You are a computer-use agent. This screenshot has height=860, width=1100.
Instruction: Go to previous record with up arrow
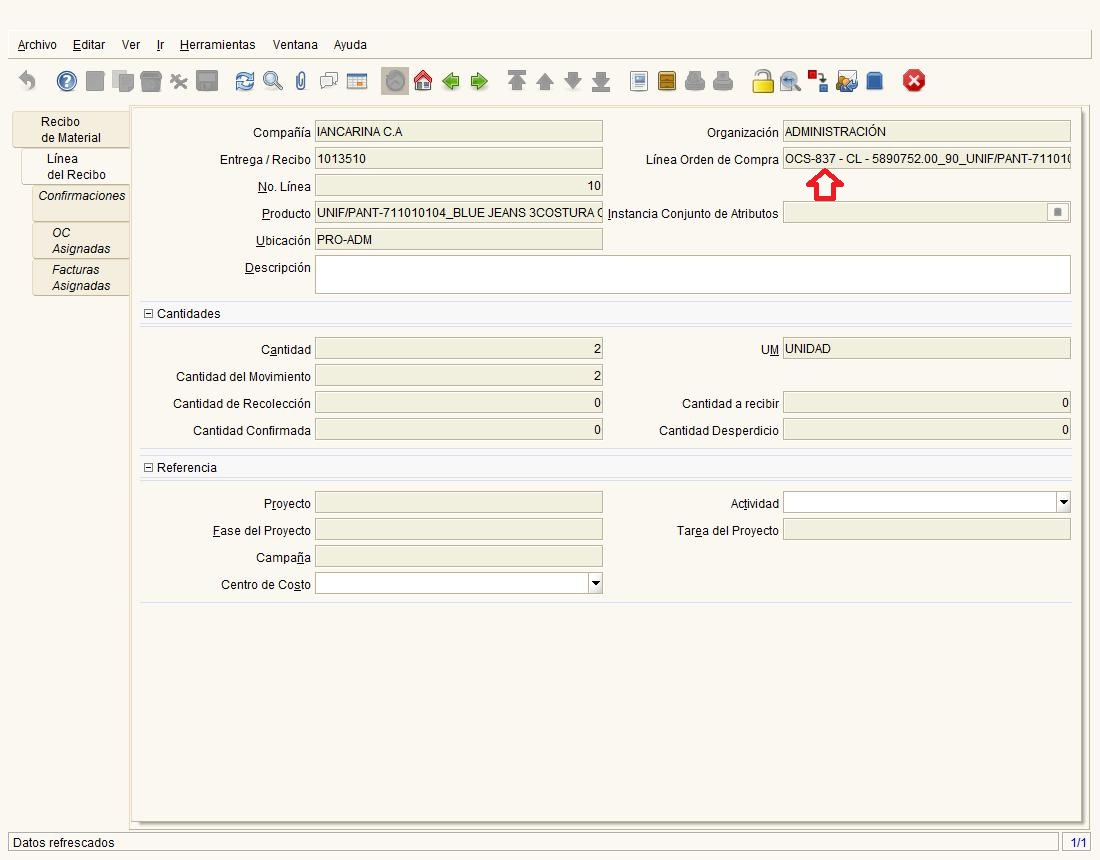click(x=545, y=81)
